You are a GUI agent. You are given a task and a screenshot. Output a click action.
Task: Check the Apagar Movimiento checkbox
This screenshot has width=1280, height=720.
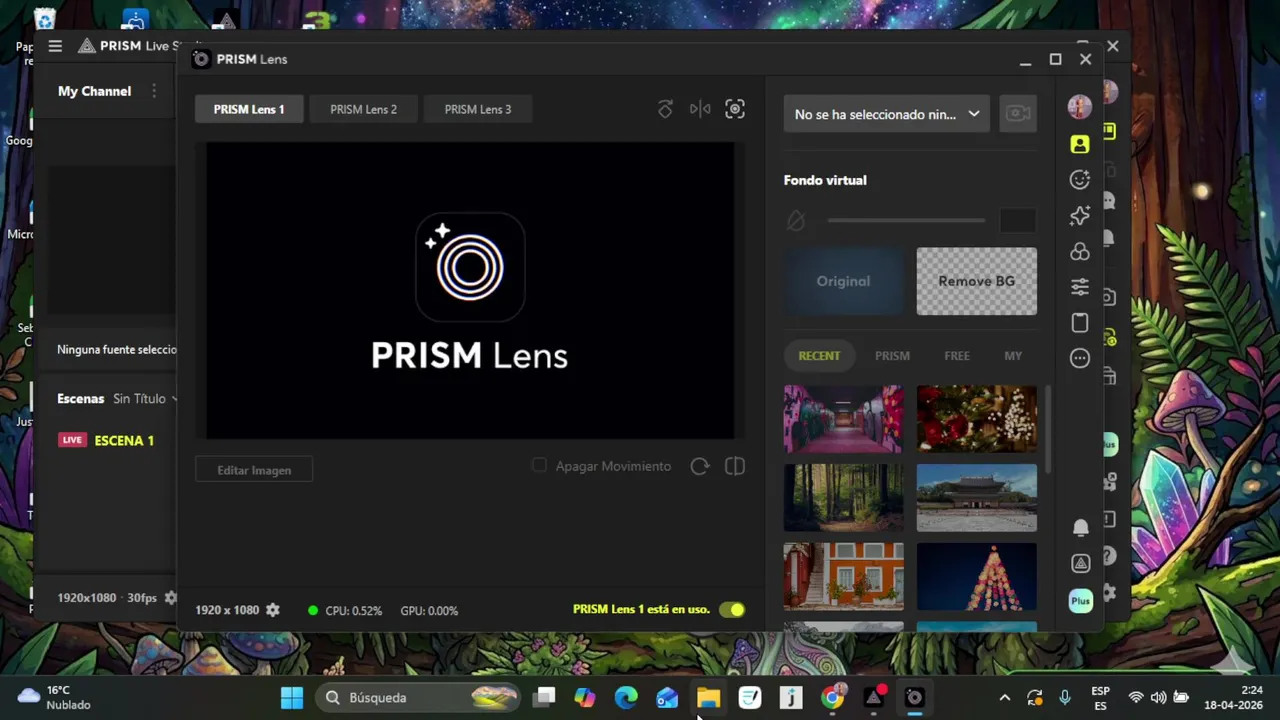[x=539, y=465]
